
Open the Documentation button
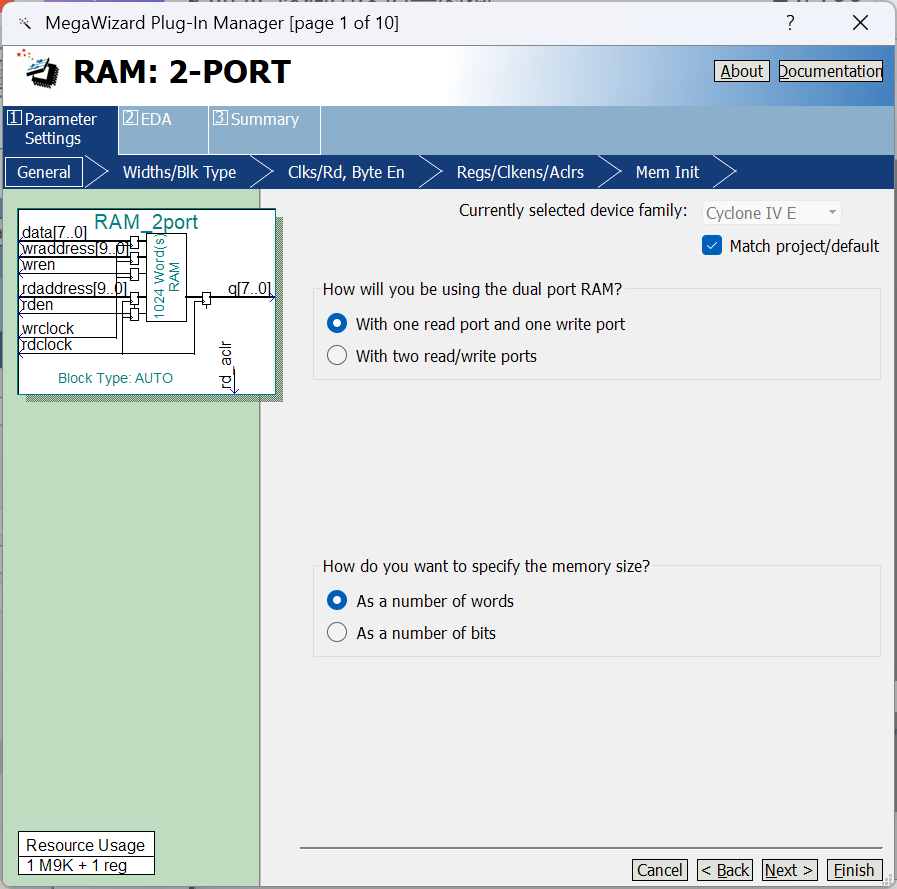[x=831, y=72]
